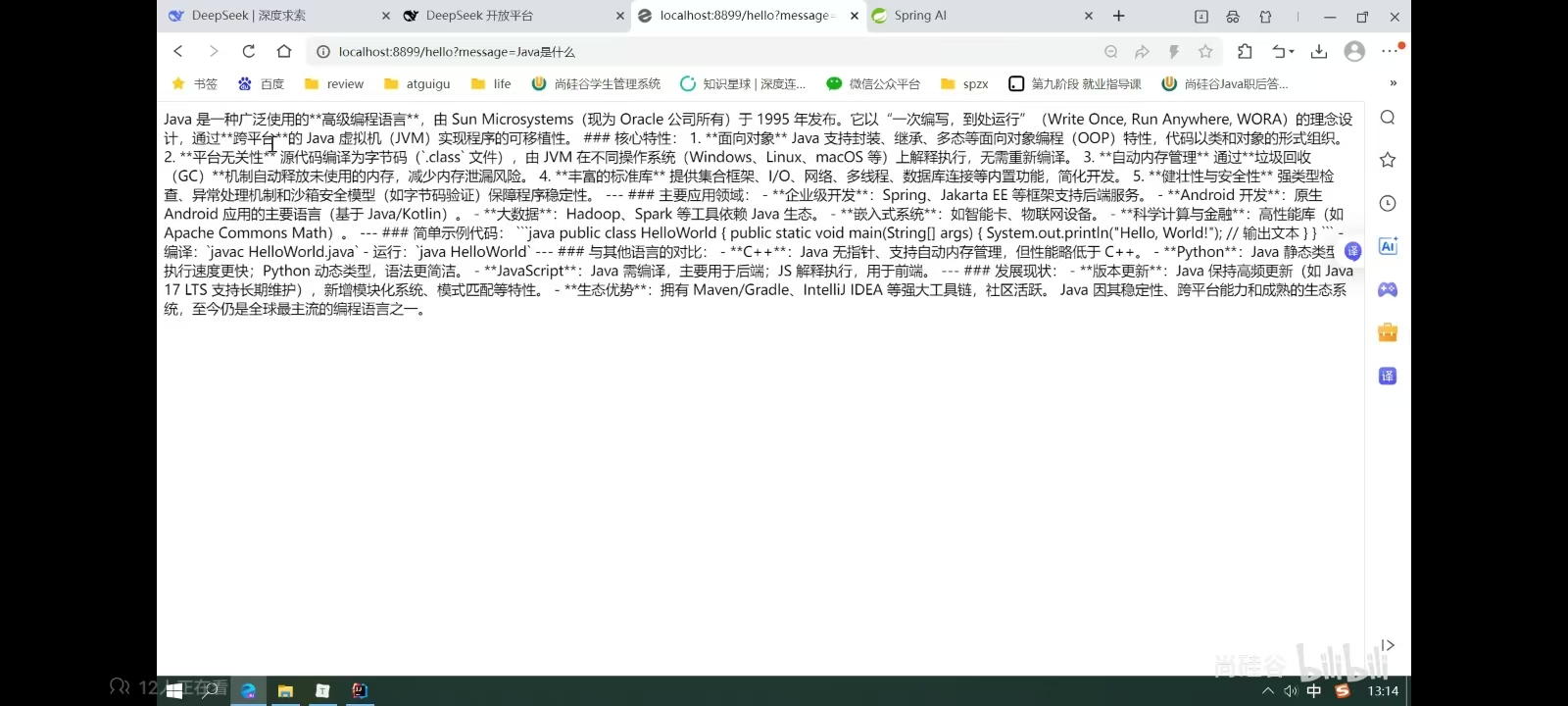Close the localhost:8899 tab

pos(855,16)
